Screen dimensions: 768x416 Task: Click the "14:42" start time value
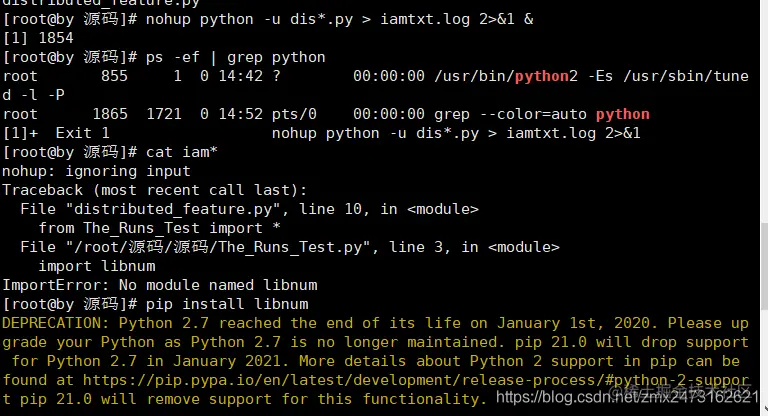tap(240, 76)
